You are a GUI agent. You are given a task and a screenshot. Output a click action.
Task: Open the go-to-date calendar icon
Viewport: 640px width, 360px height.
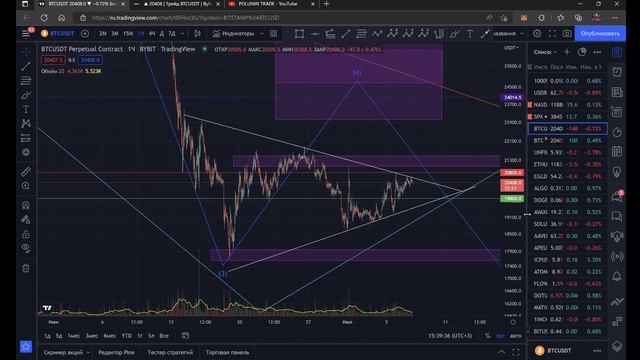click(185, 336)
